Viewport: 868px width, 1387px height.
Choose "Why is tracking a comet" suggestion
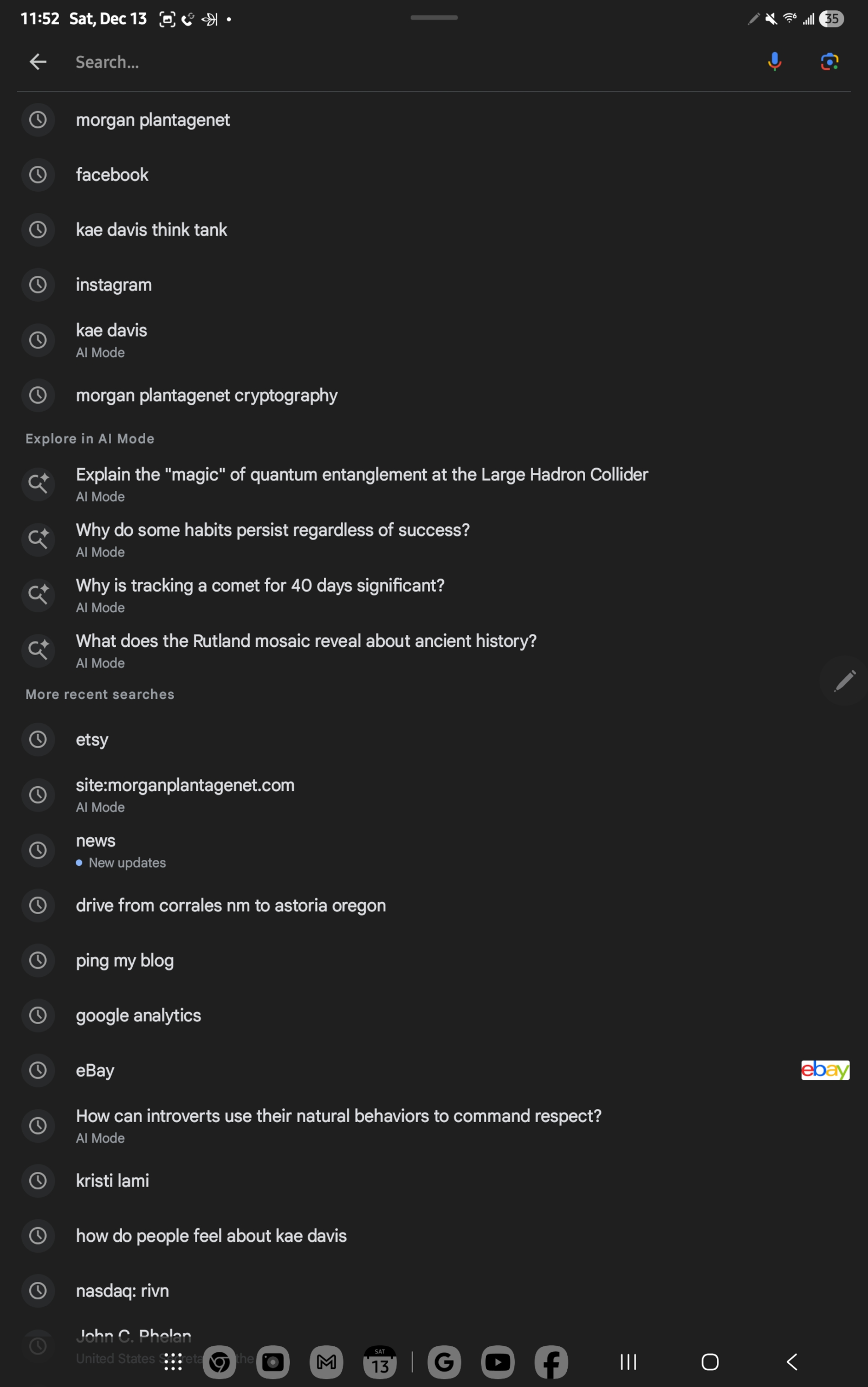coord(260,586)
